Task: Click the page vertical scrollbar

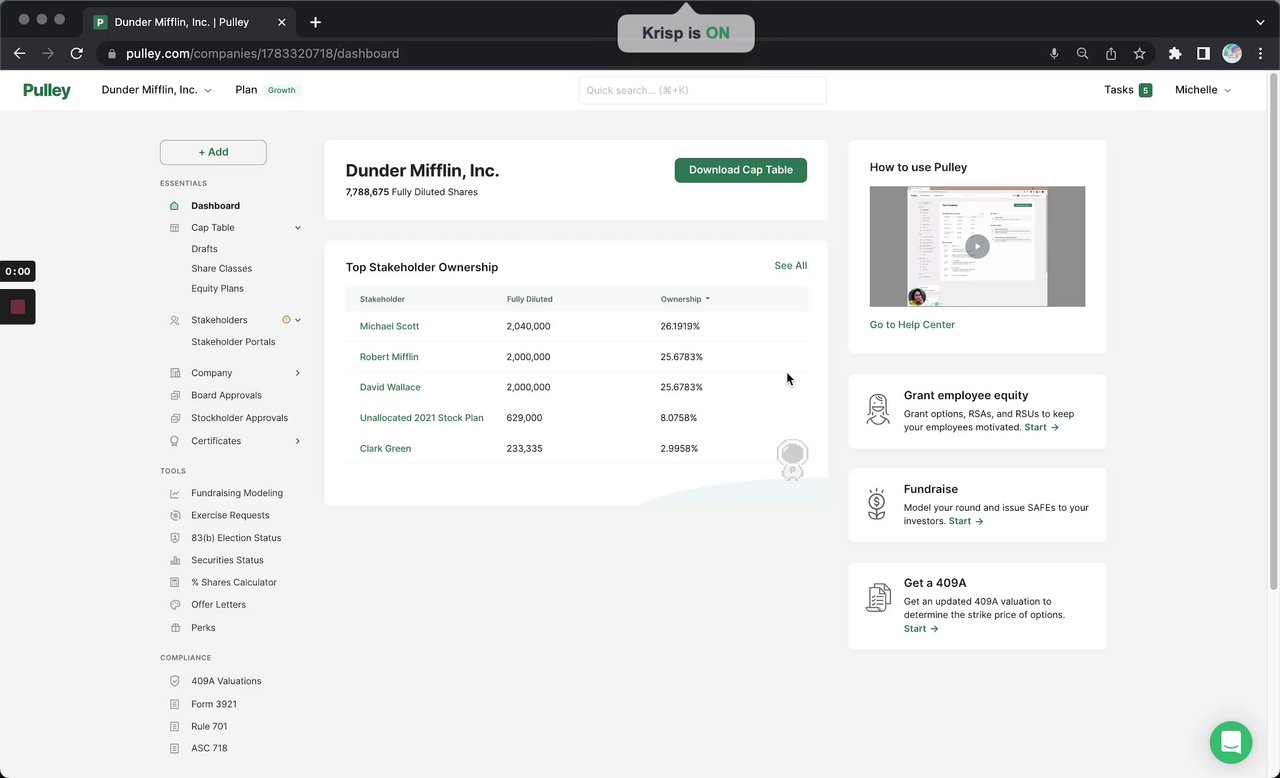Action: pyautogui.click(x=1273, y=330)
